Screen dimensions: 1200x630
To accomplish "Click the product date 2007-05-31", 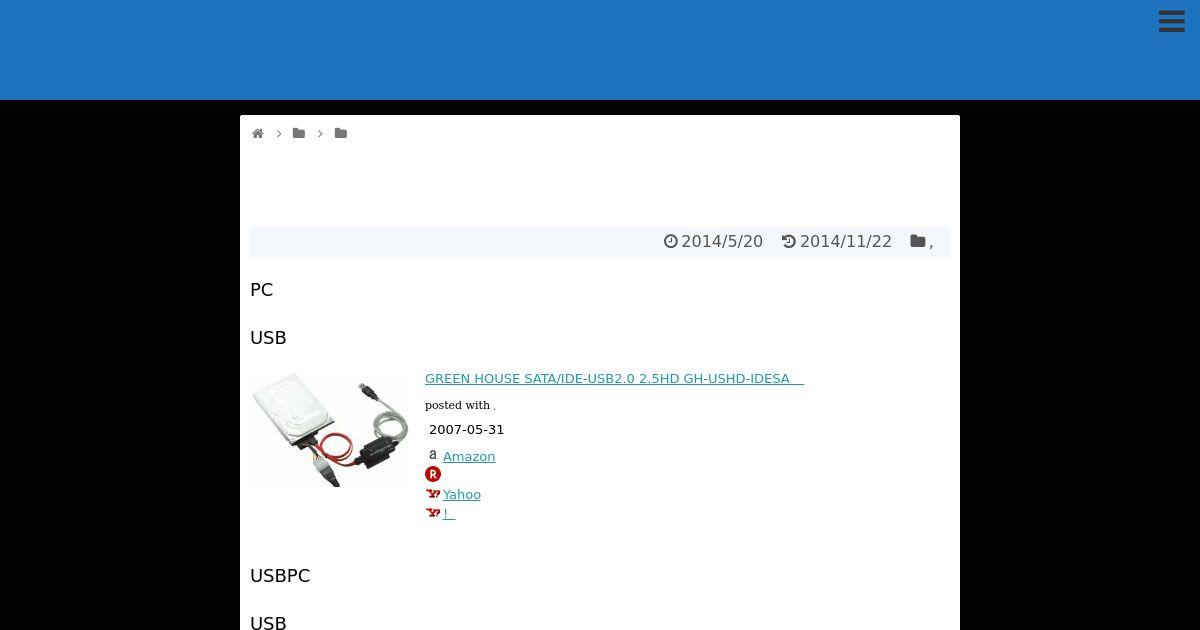I will click(x=467, y=429).
